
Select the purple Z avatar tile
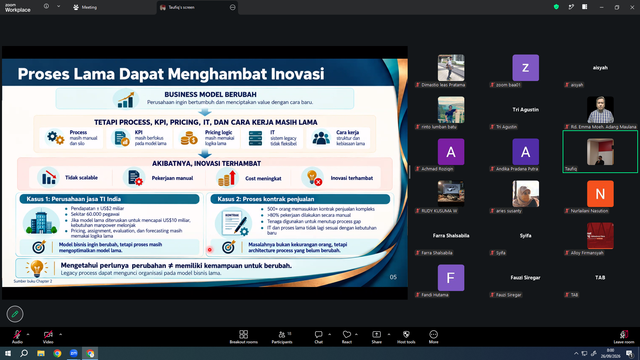[525, 68]
